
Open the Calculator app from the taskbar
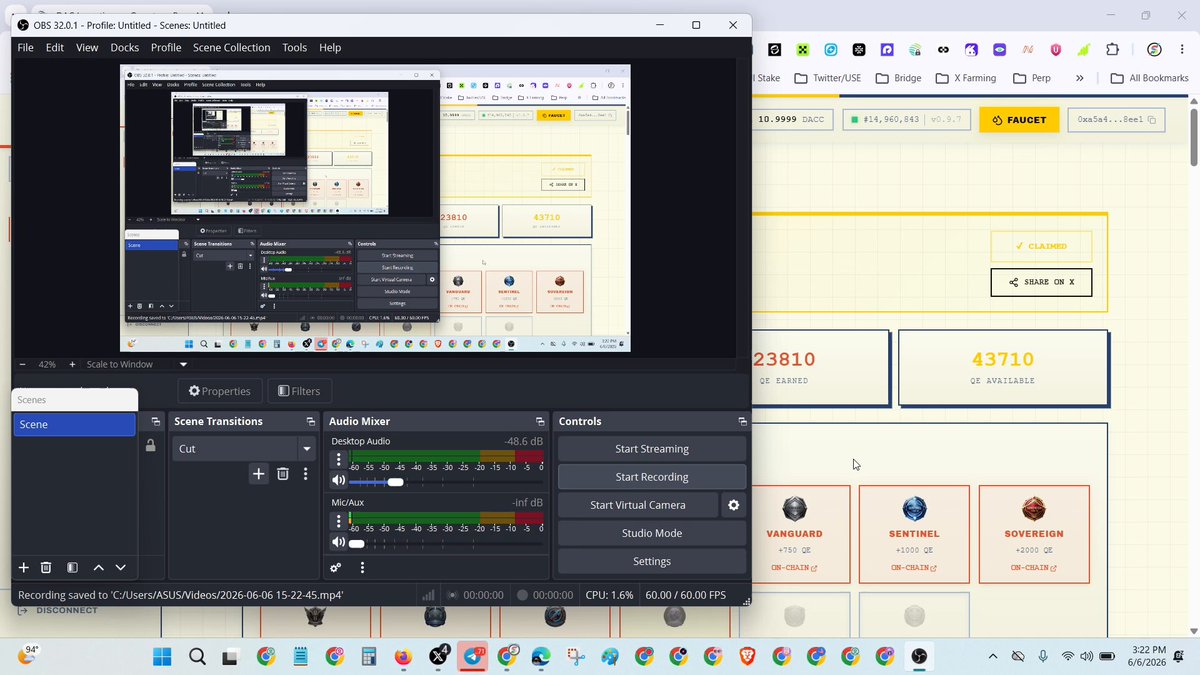369,656
